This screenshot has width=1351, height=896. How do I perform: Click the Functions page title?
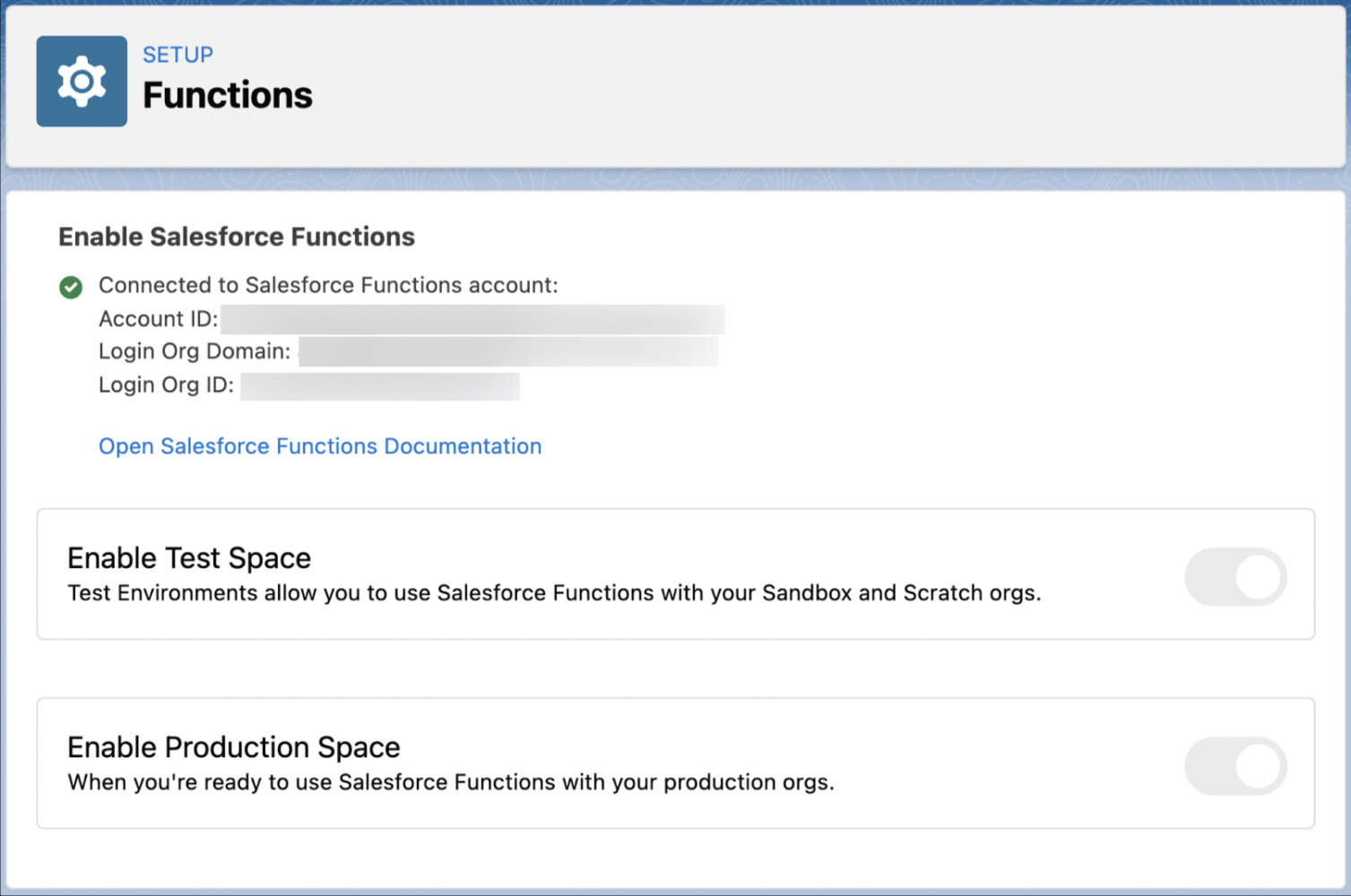click(228, 95)
